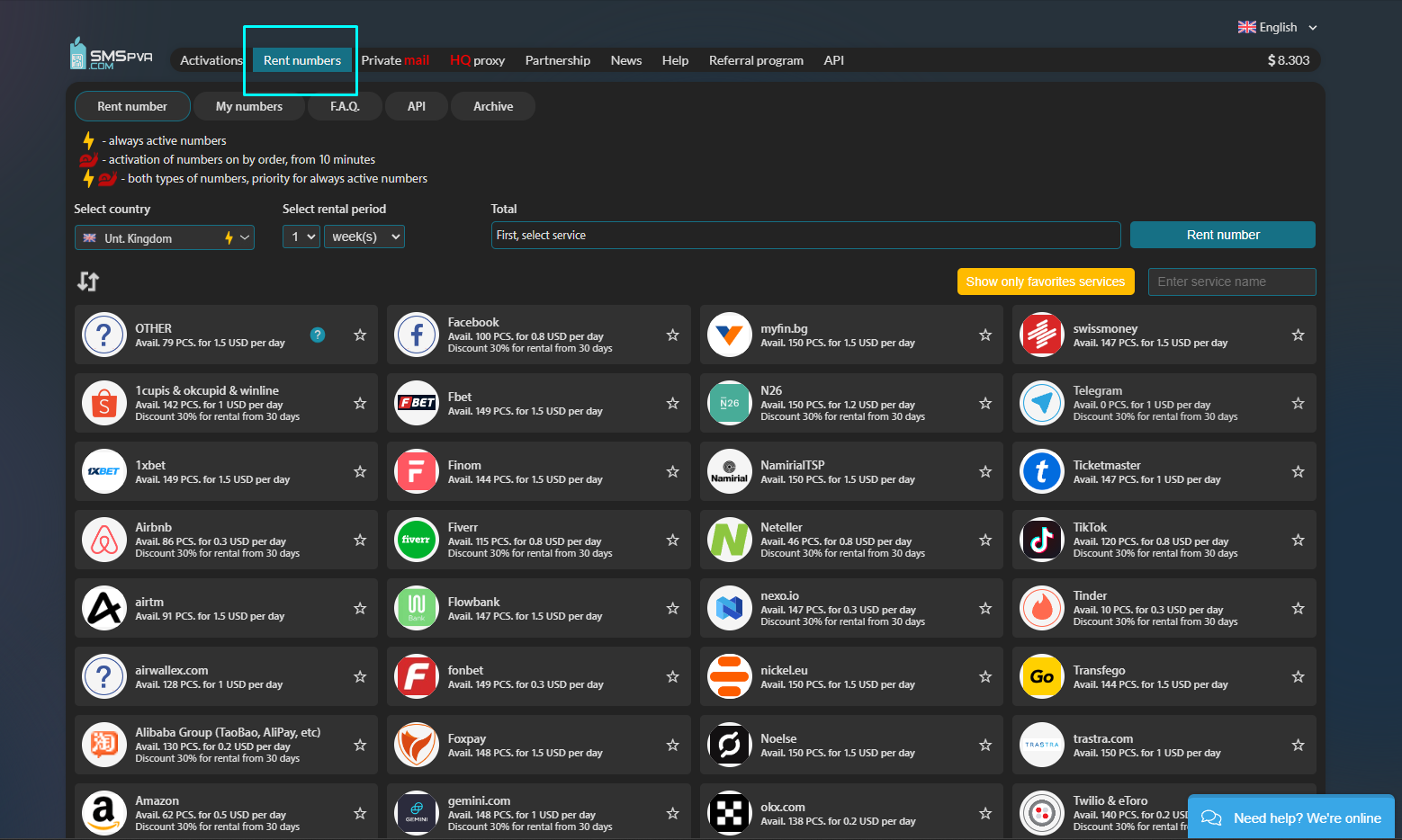1402x840 pixels.
Task: Open the Referral program page
Action: 756,60
